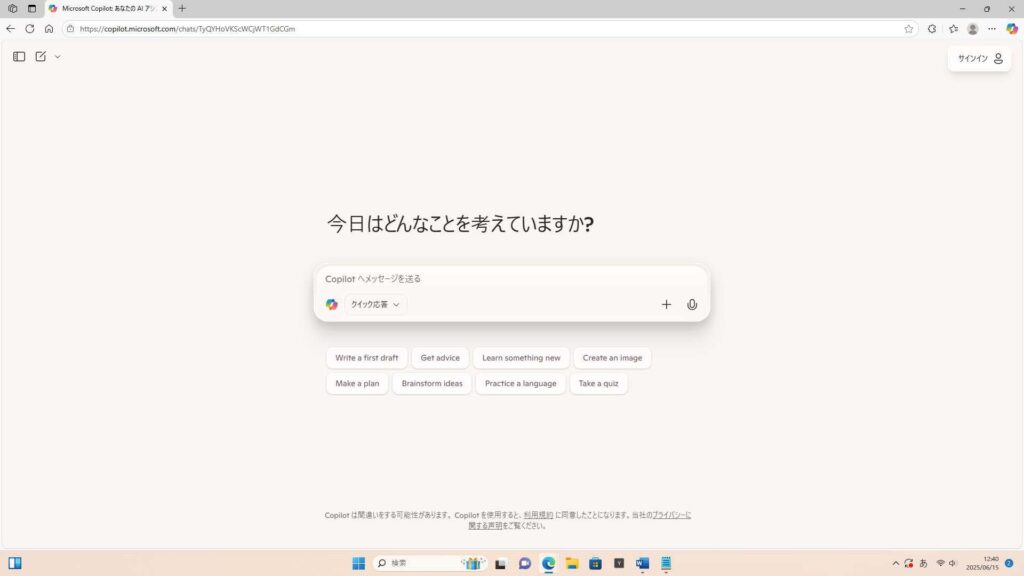1024x576 pixels.
Task: Start a new chat with the compose icon
Action: 40,57
